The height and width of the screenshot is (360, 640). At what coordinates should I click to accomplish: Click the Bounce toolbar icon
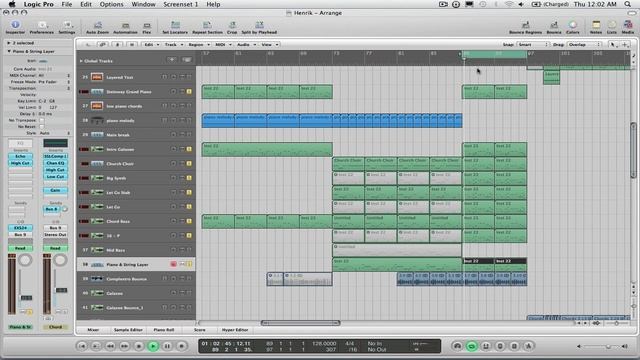(554, 25)
